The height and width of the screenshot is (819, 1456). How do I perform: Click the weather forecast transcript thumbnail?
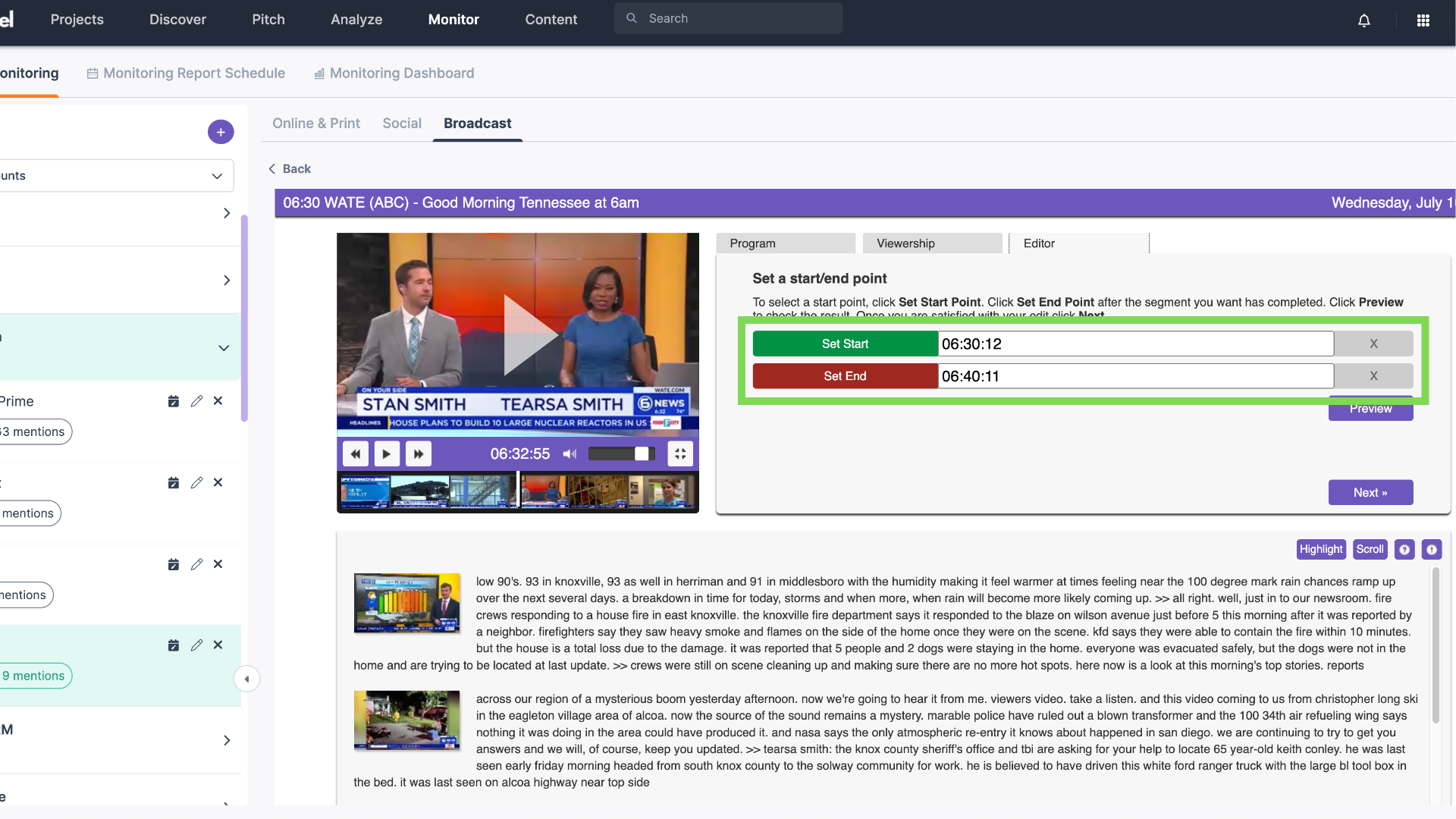click(x=407, y=604)
